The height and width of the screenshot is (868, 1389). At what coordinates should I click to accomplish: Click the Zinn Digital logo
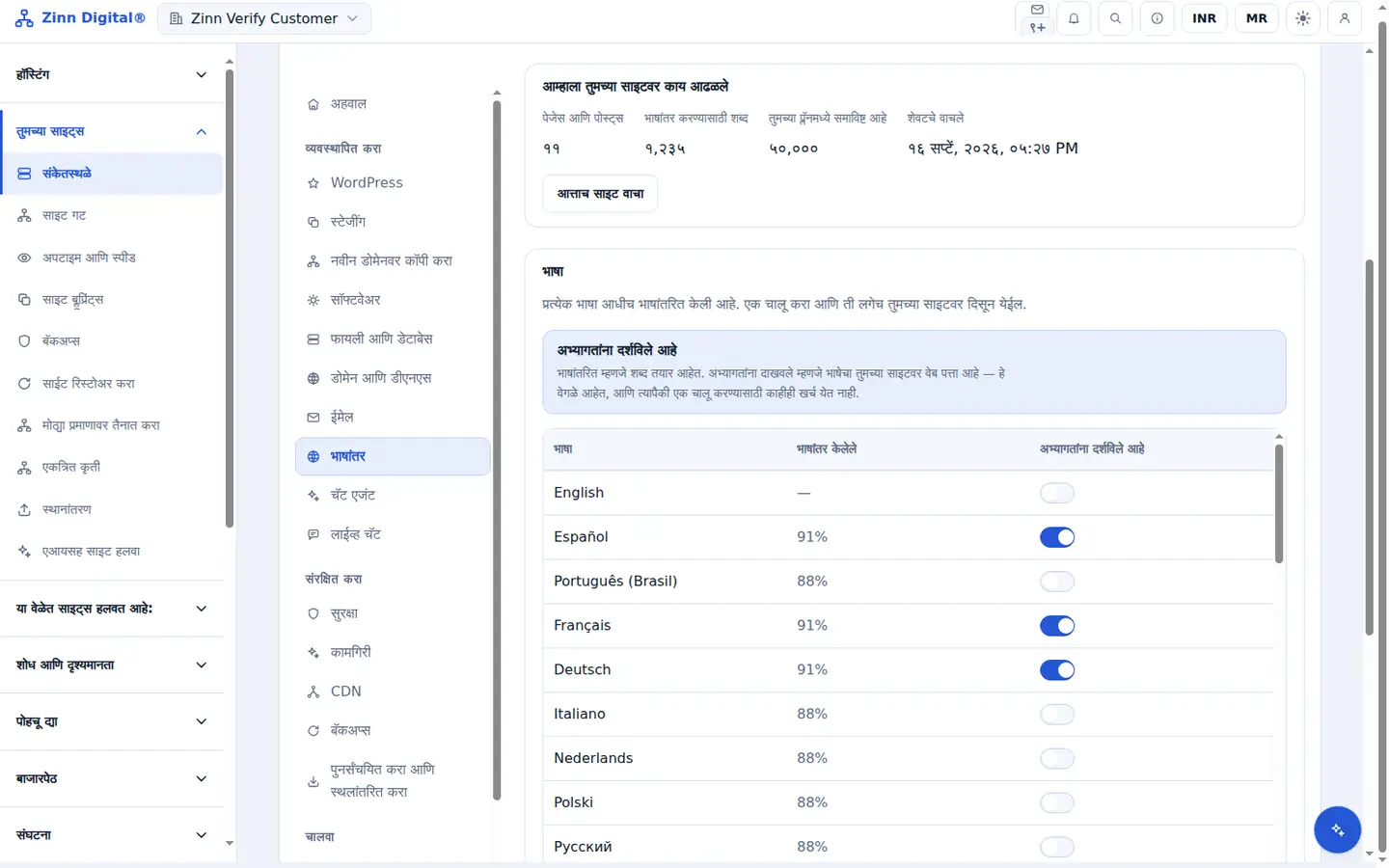80,18
